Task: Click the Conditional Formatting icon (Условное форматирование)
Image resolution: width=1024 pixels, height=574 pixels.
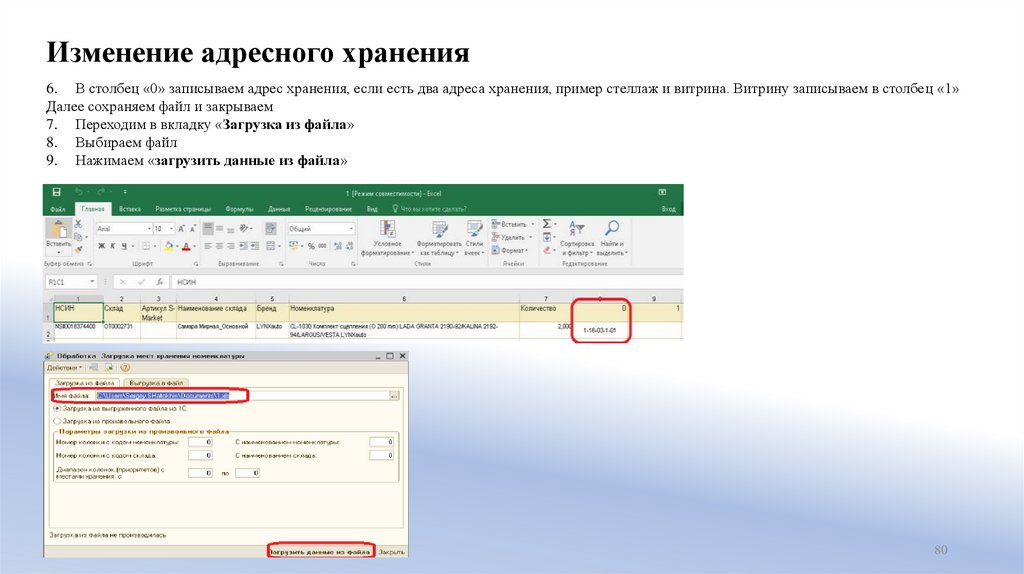Action: coord(388,229)
